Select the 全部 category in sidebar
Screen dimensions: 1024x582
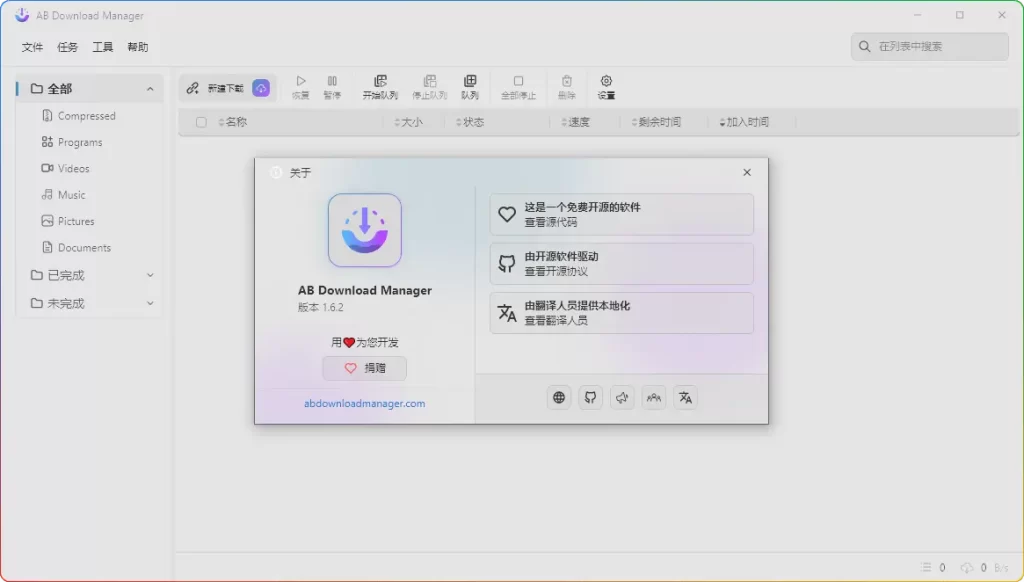tap(88, 89)
